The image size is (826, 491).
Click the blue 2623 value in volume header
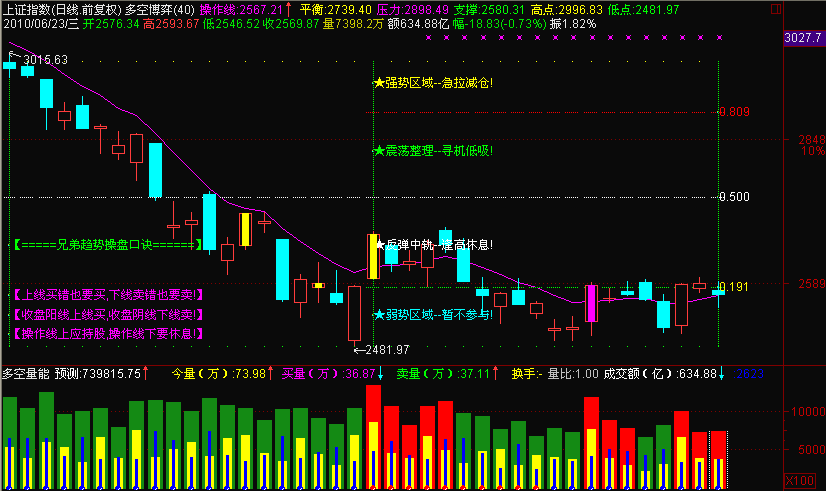pyautogui.click(x=749, y=374)
